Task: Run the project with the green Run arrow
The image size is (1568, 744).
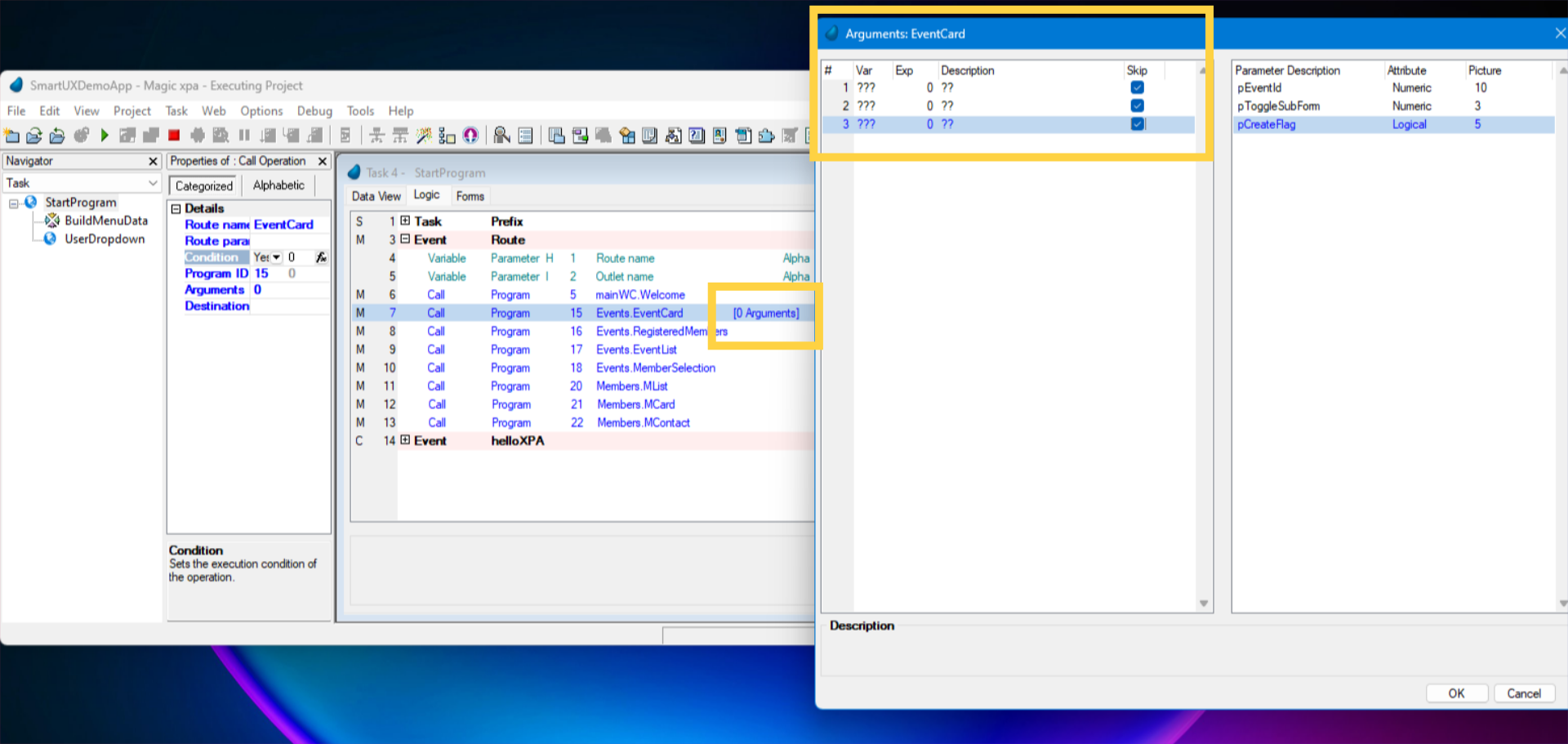Action: pyautogui.click(x=105, y=136)
